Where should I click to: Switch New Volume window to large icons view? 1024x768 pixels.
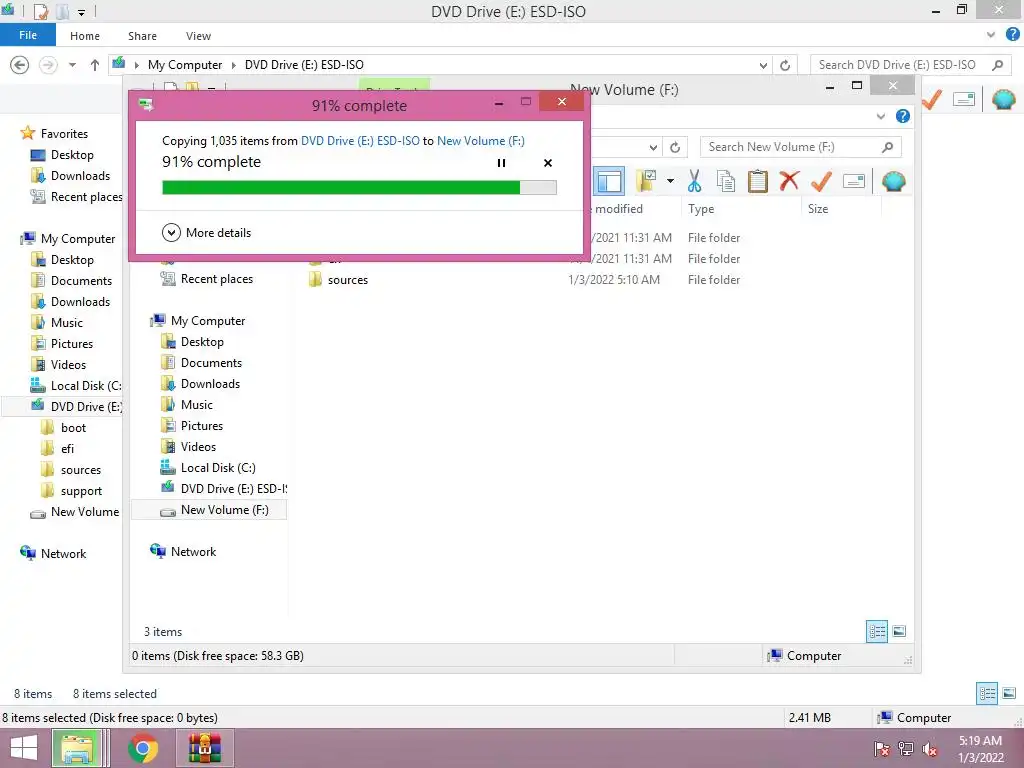pos(899,631)
